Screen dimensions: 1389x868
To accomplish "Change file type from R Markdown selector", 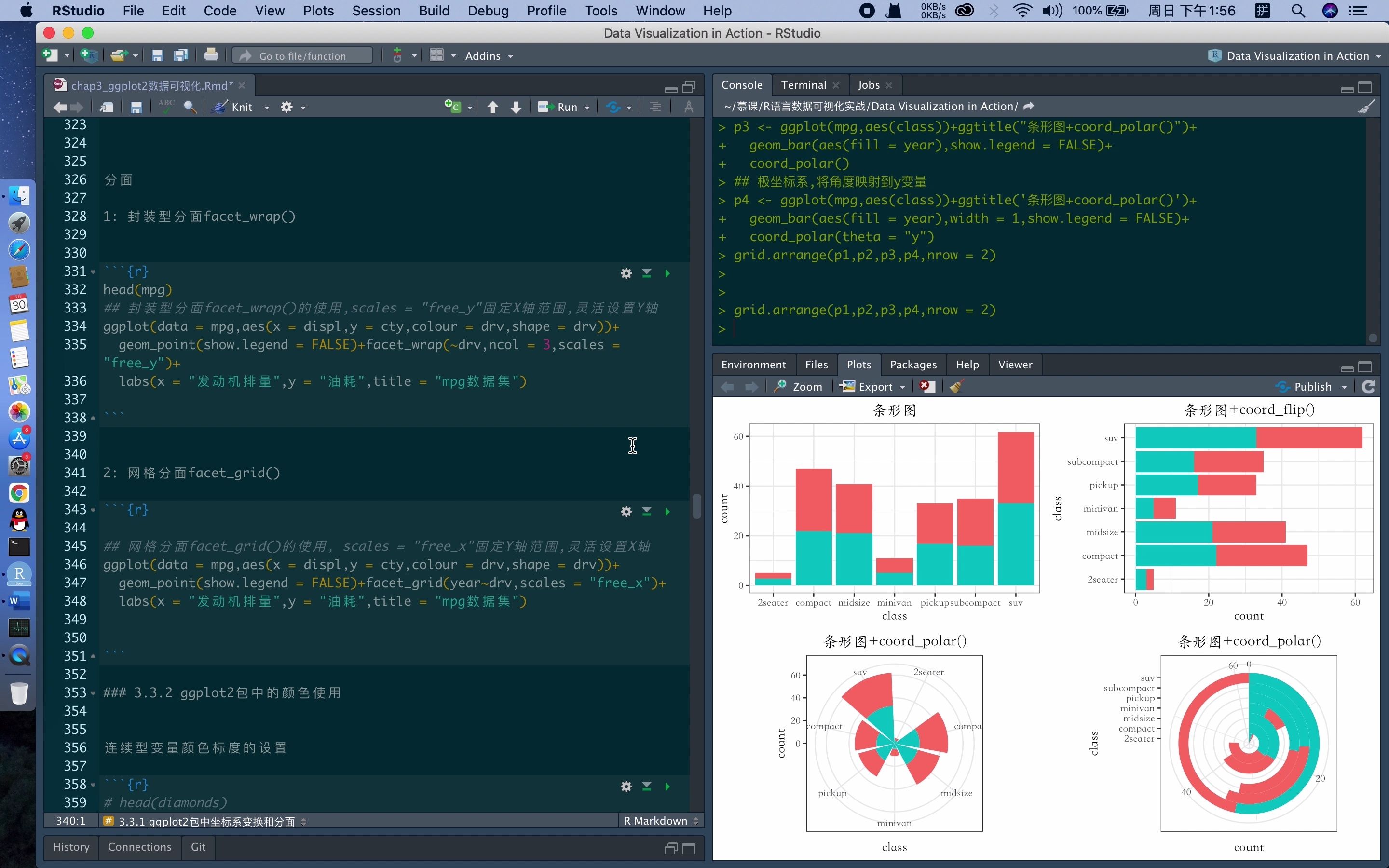I will (661, 821).
